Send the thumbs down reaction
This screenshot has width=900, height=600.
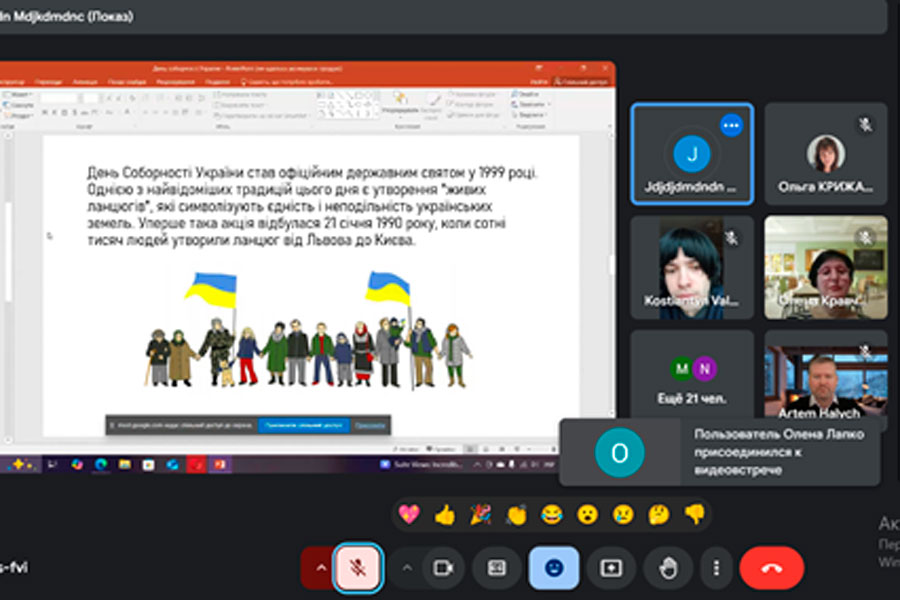tap(693, 515)
